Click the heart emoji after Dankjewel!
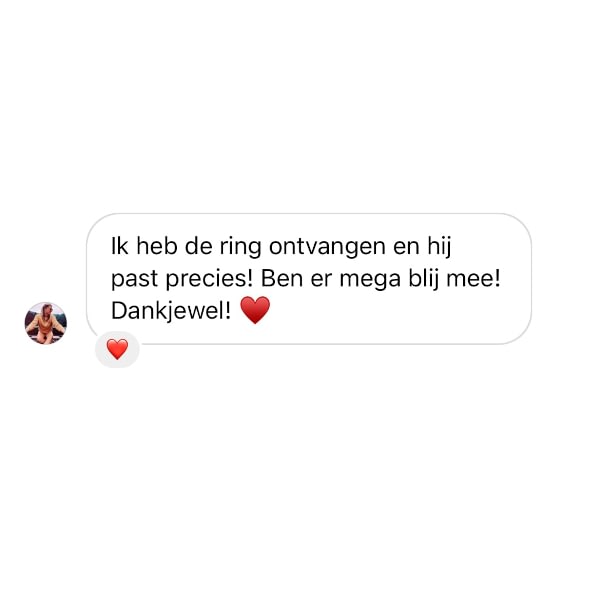Viewport: 600px width, 600px height. coord(255,310)
